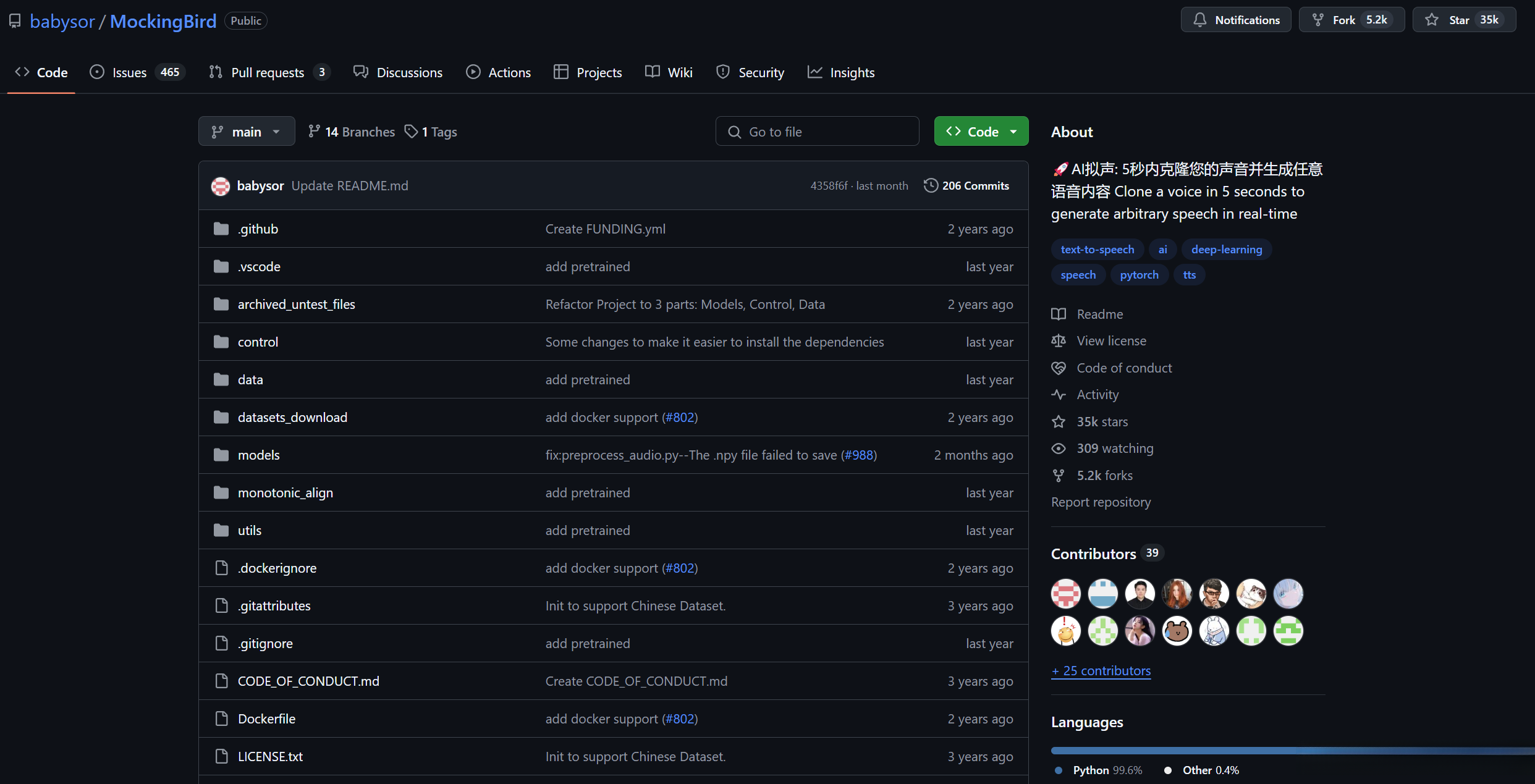Open the main branch dropdown
Image resolution: width=1535 pixels, height=784 pixels.
[246, 132]
